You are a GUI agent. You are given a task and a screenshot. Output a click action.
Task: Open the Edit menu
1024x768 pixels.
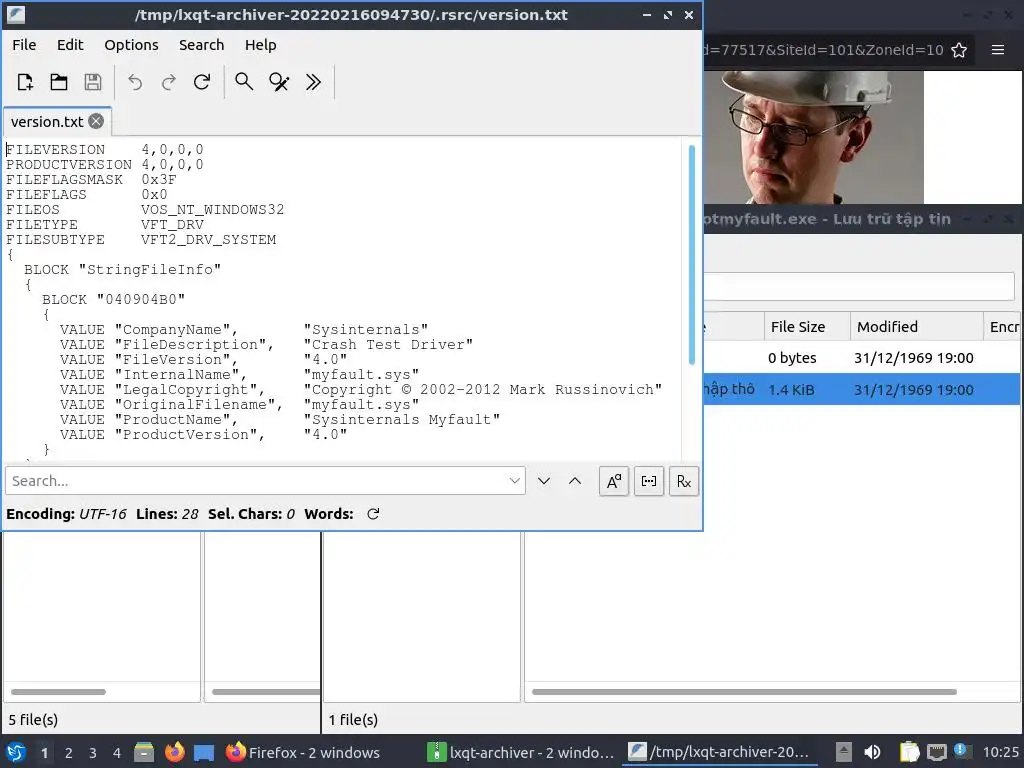click(70, 45)
